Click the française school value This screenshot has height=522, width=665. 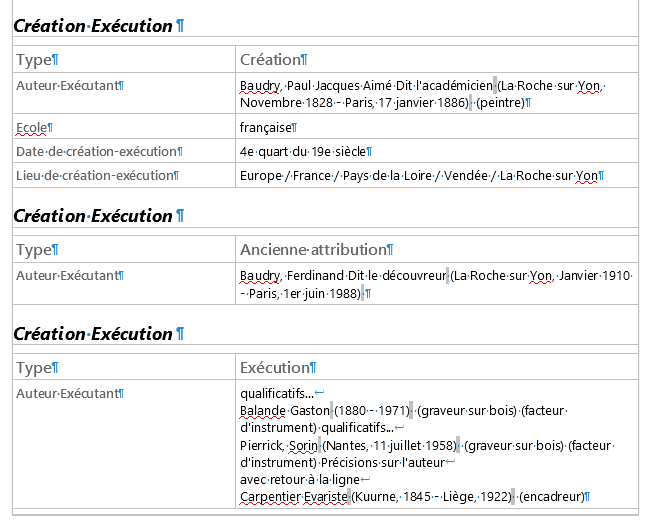(x=265, y=127)
